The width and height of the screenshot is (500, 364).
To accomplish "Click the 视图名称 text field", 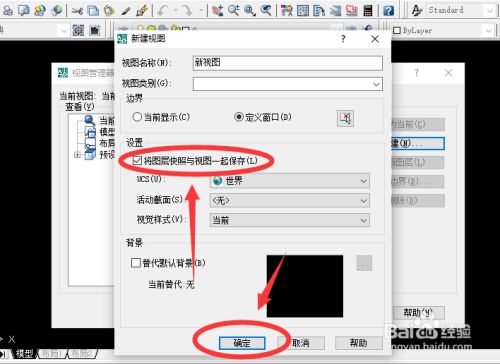I will pyautogui.click(x=288, y=63).
